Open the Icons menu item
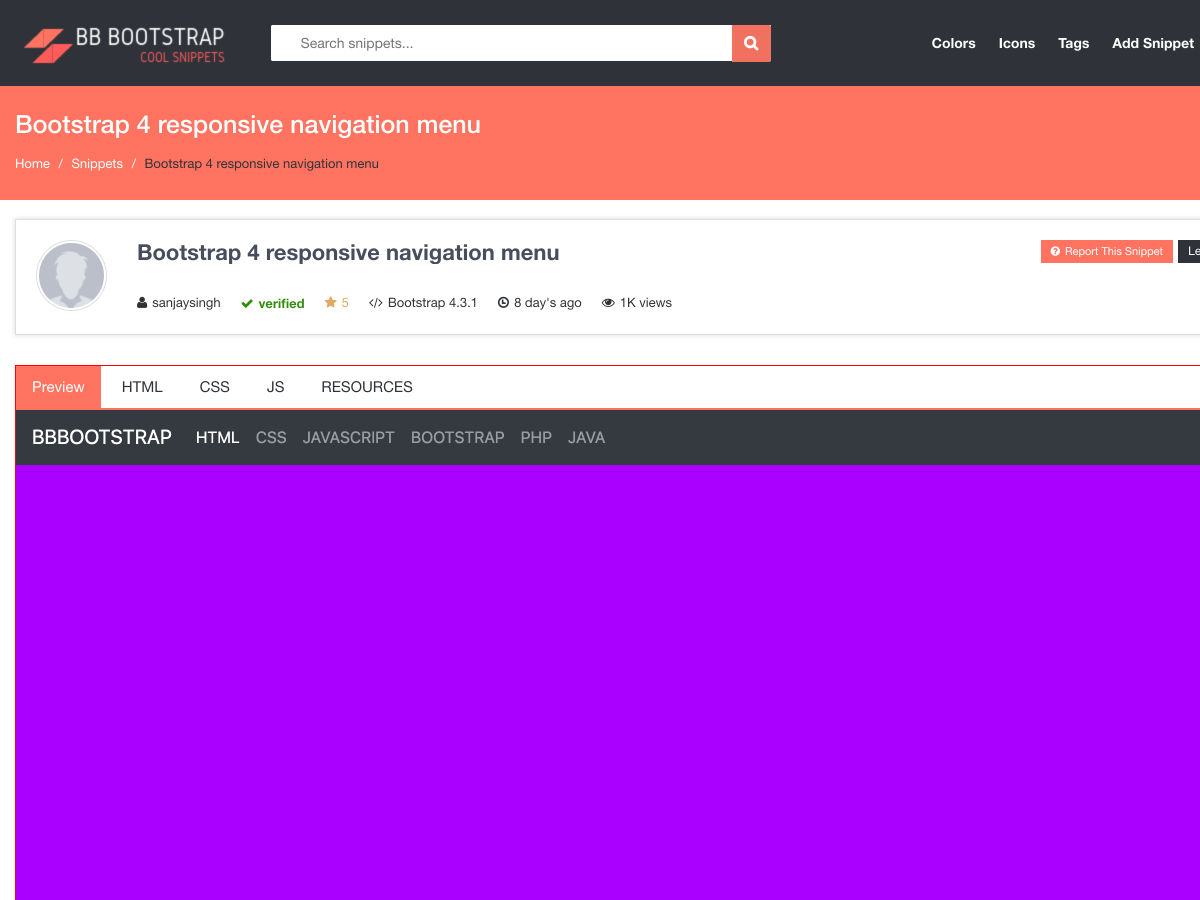The image size is (1200, 900). click(1016, 43)
